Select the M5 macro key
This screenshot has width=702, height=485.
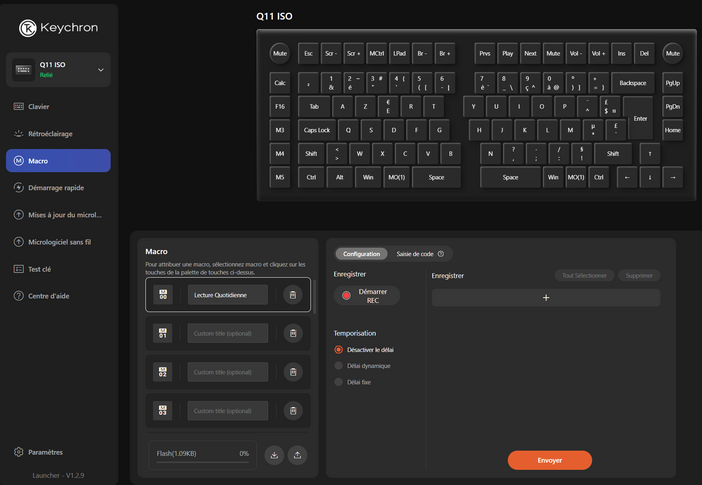click(x=280, y=177)
